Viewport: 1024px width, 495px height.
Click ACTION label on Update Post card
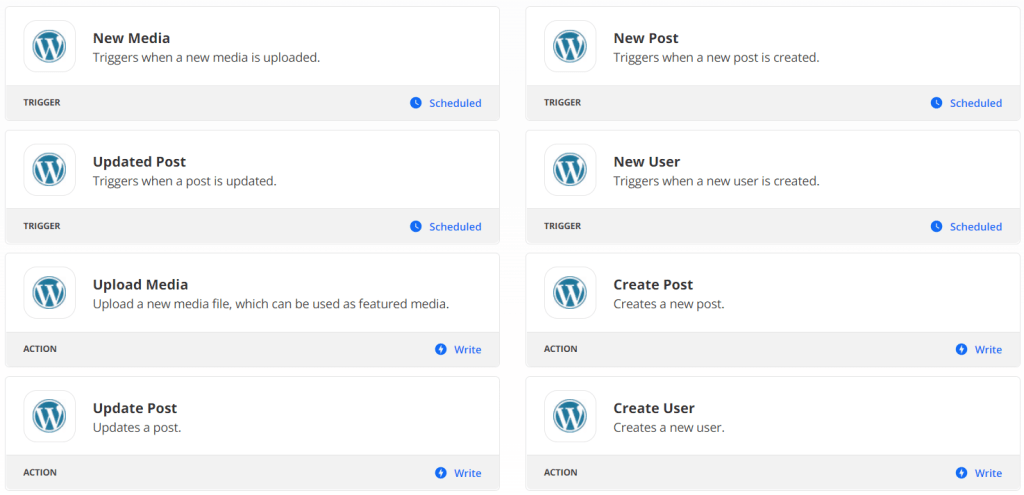[40, 472]
